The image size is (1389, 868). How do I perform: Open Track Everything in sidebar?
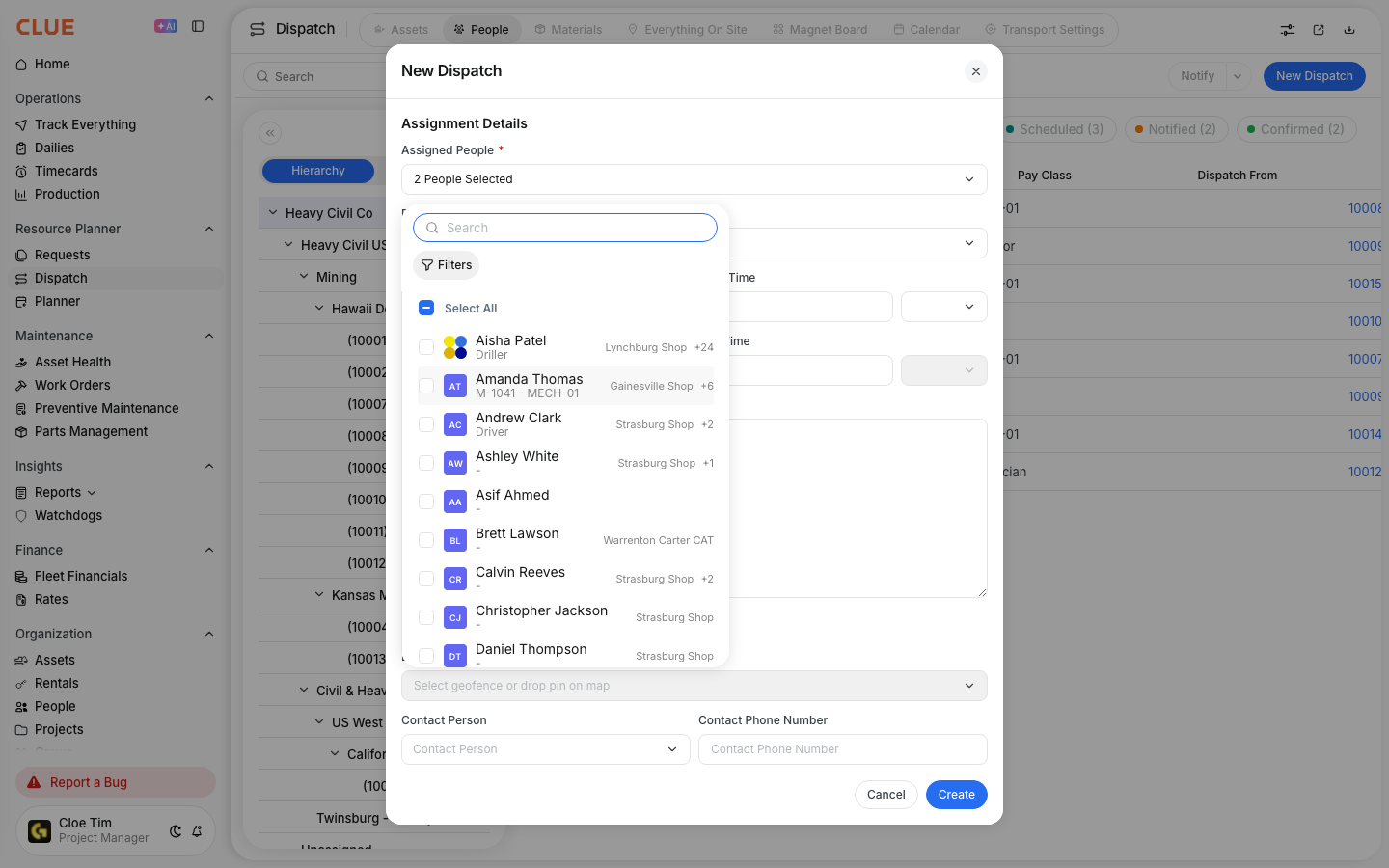click(85, 124)
